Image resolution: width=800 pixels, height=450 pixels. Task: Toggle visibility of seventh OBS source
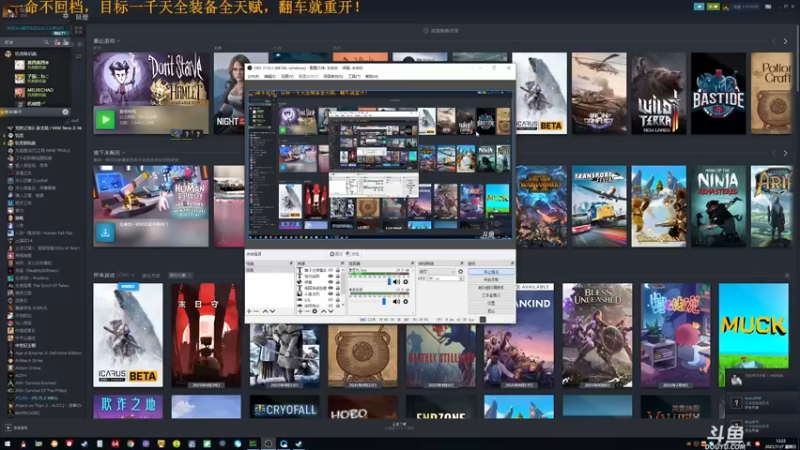coord(331,306)
